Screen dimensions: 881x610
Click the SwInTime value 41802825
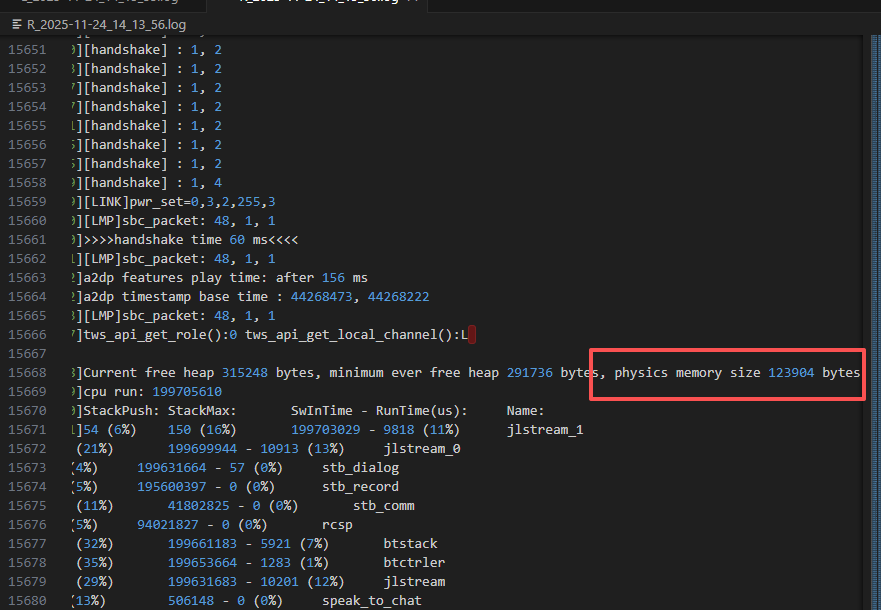198,506
